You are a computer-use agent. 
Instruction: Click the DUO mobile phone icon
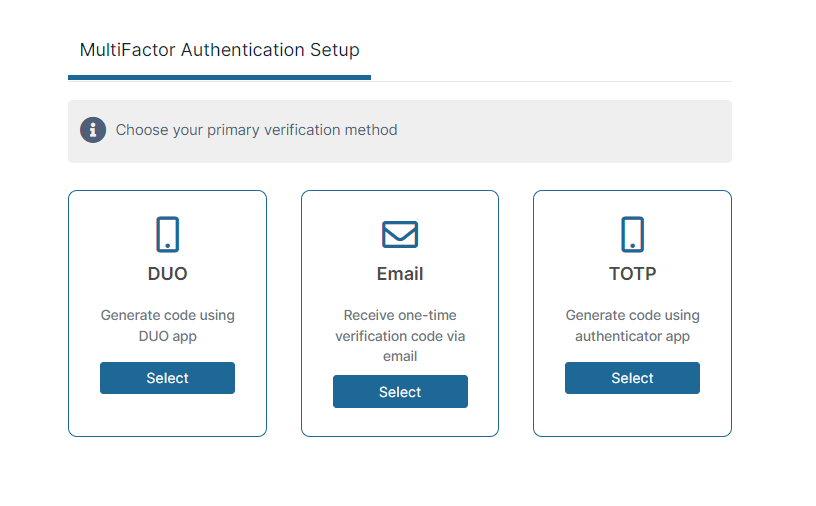pyautogui.click(x=167, y=234)
